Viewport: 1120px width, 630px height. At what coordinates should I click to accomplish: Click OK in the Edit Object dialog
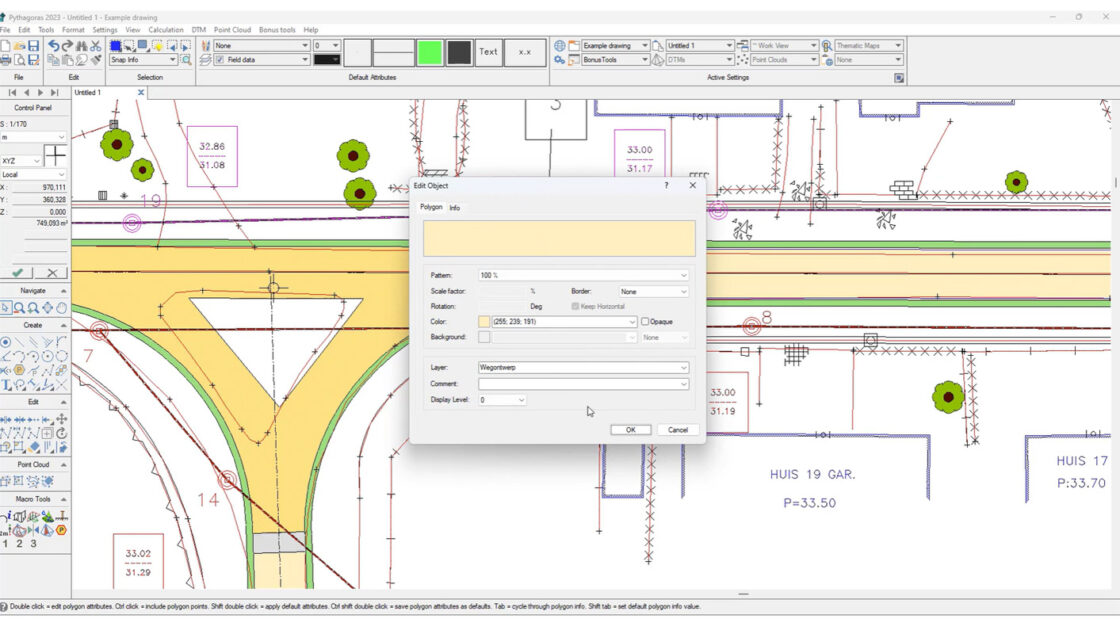[631, 429]
